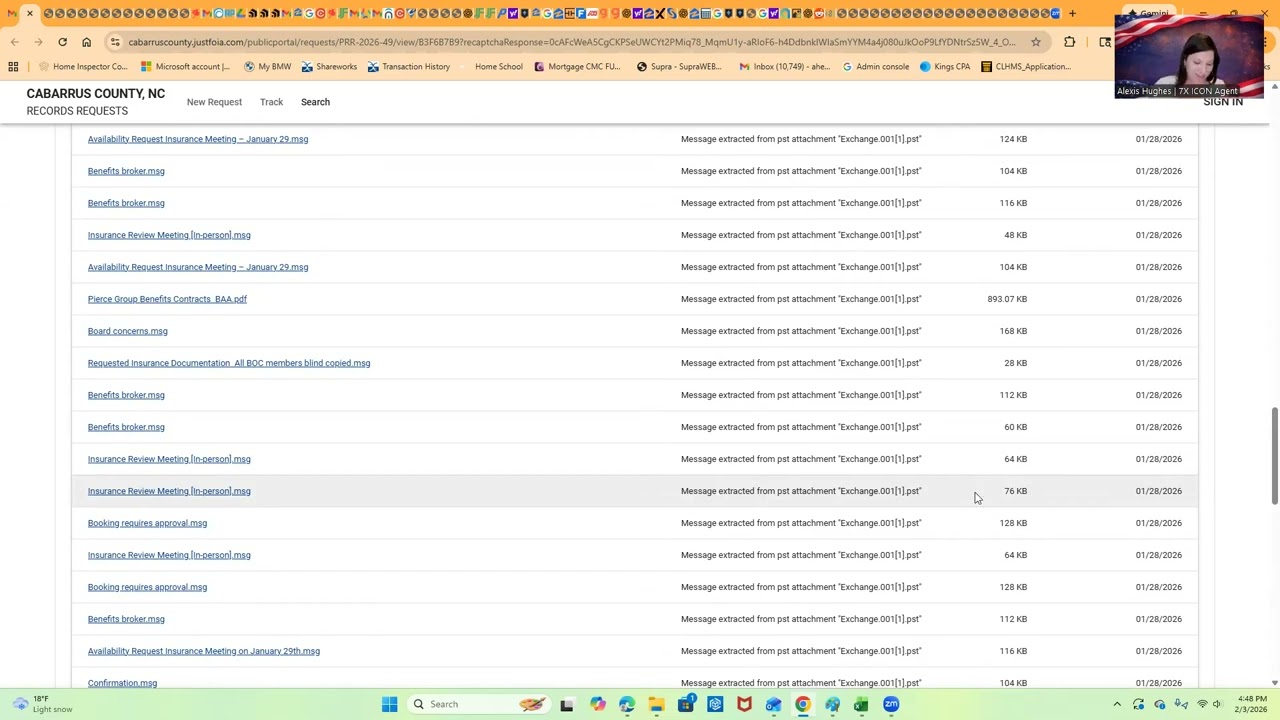
Task: Open Zoom from the taskbar
Action: point(891,704)
